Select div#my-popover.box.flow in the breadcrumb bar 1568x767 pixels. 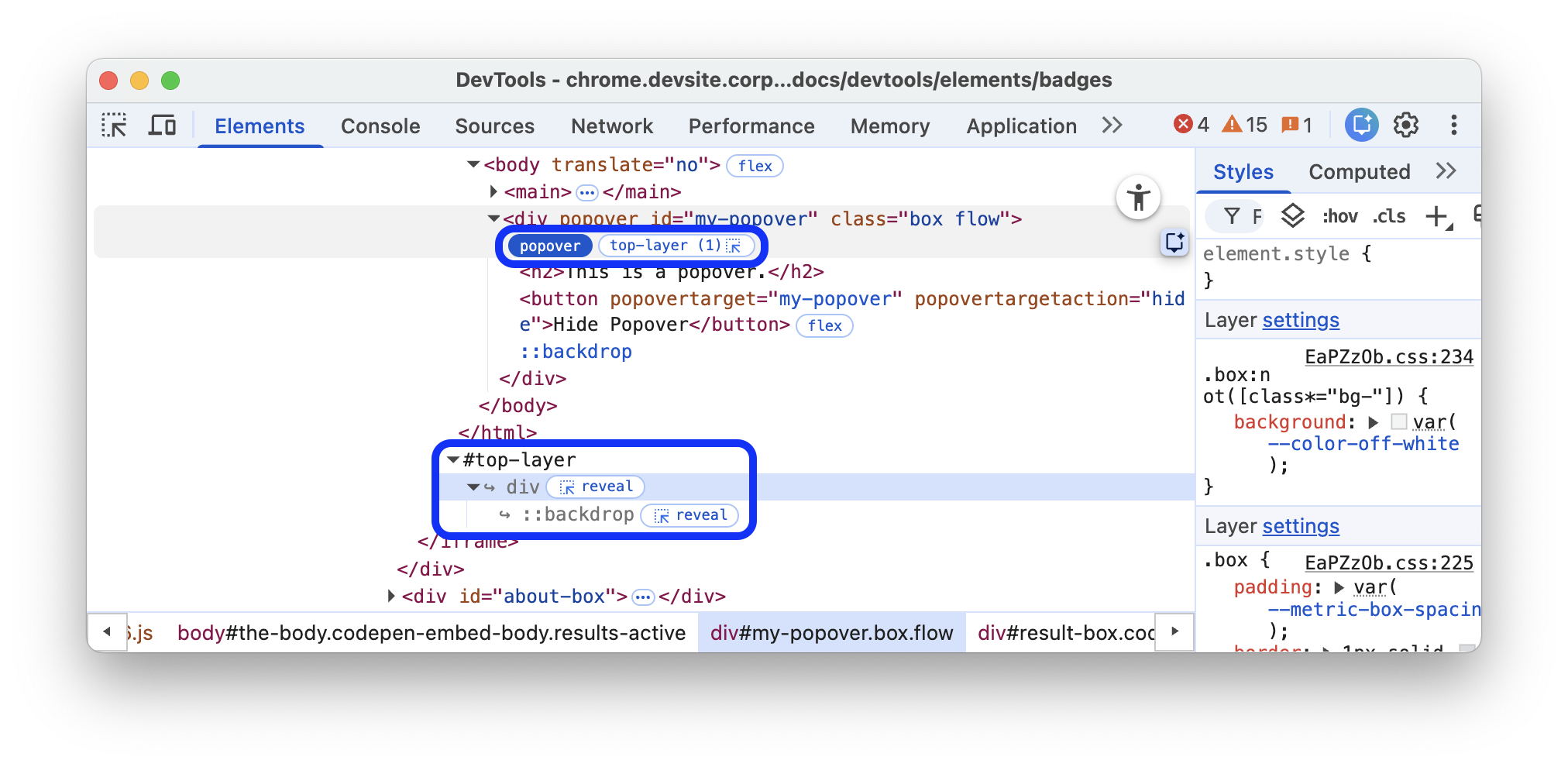pyautogui.click(x=830, y=632)
